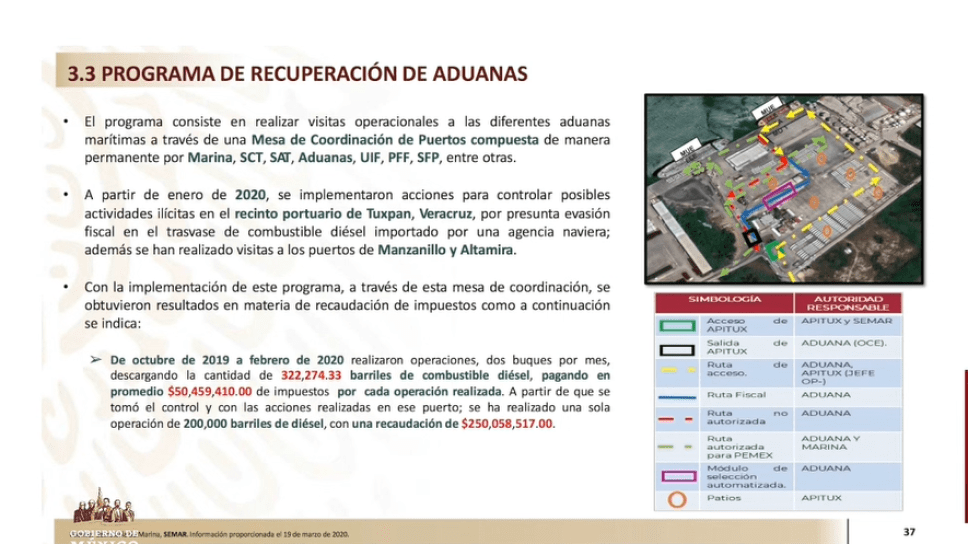
Task: Click the blue Ruta Fiscal line symbol
Action: tap(679, 396)
